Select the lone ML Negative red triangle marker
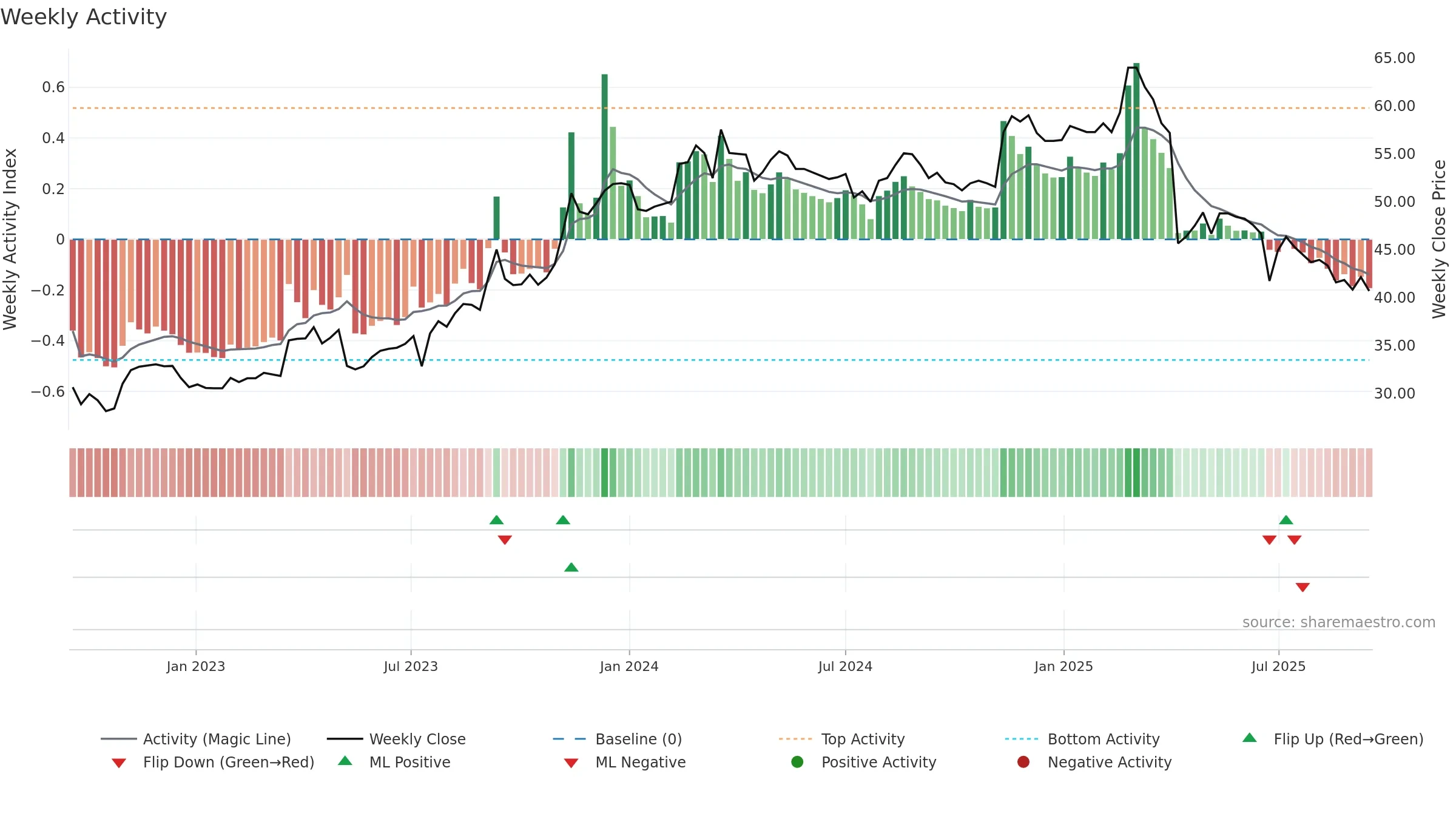 (x=1303, y=587)
